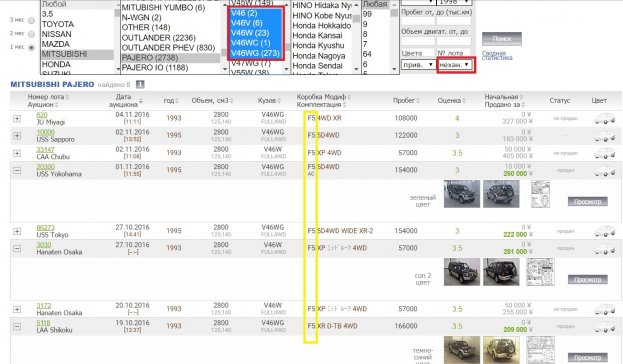Click car icon in lot 10096 row
This screenshot has width=623, height=364.
tap(605, 137)
